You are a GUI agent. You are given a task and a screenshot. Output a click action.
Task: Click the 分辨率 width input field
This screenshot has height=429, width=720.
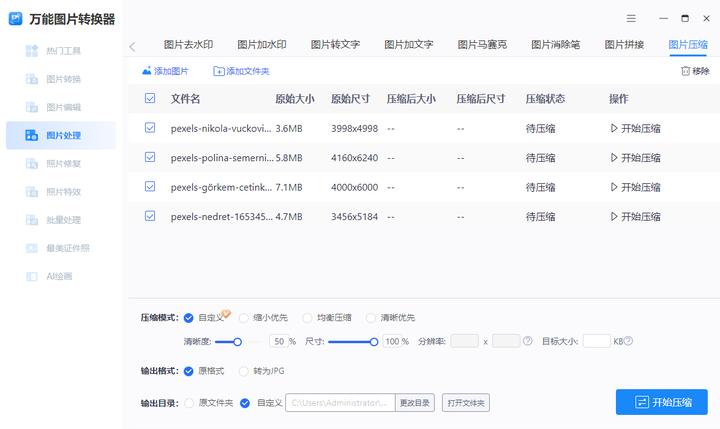coord(465,341)
